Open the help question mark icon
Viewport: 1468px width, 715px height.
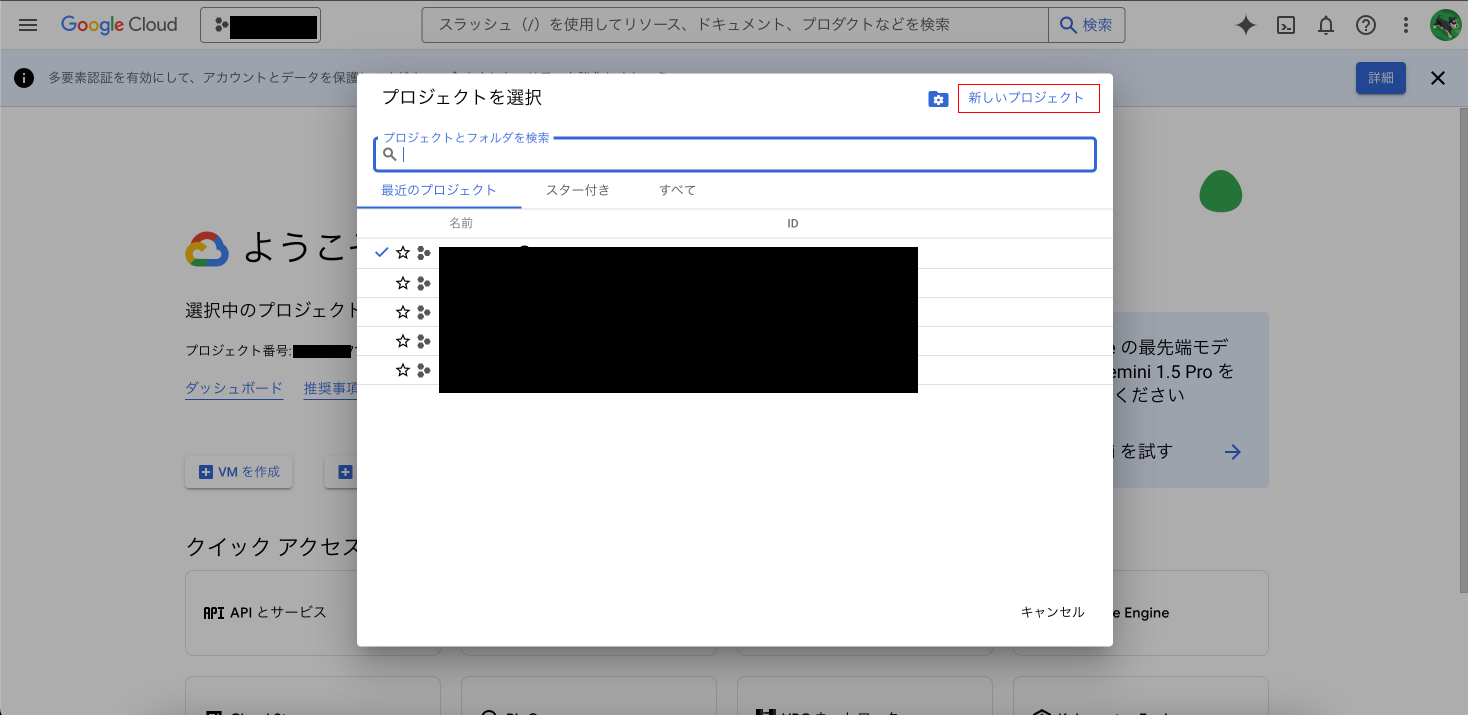[1366, 26]
